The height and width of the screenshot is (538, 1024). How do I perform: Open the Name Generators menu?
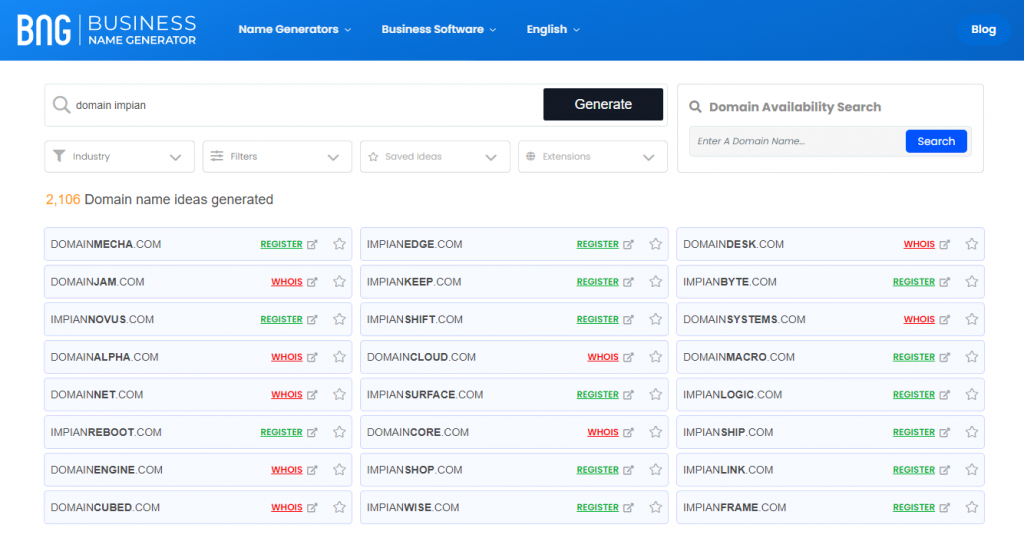point(294,30)
